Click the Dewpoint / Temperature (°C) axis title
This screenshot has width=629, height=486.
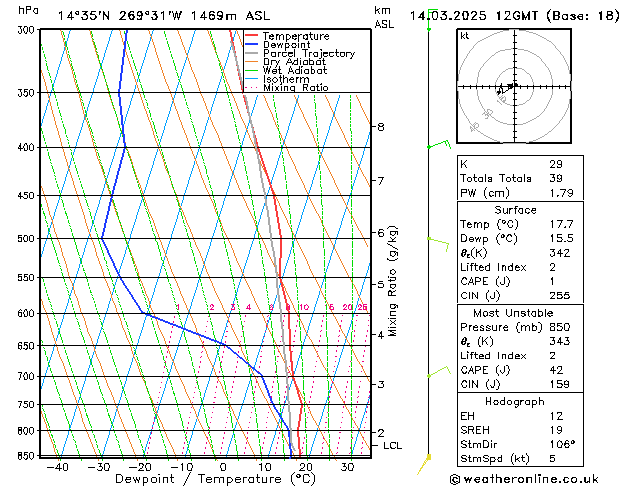click(215, 479)
